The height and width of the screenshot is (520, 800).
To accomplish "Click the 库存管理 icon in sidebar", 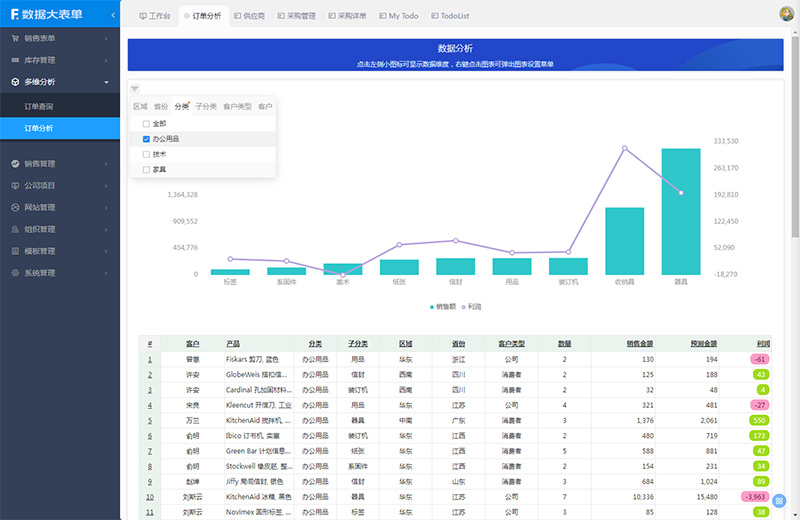I will click(x=15, y=60).
